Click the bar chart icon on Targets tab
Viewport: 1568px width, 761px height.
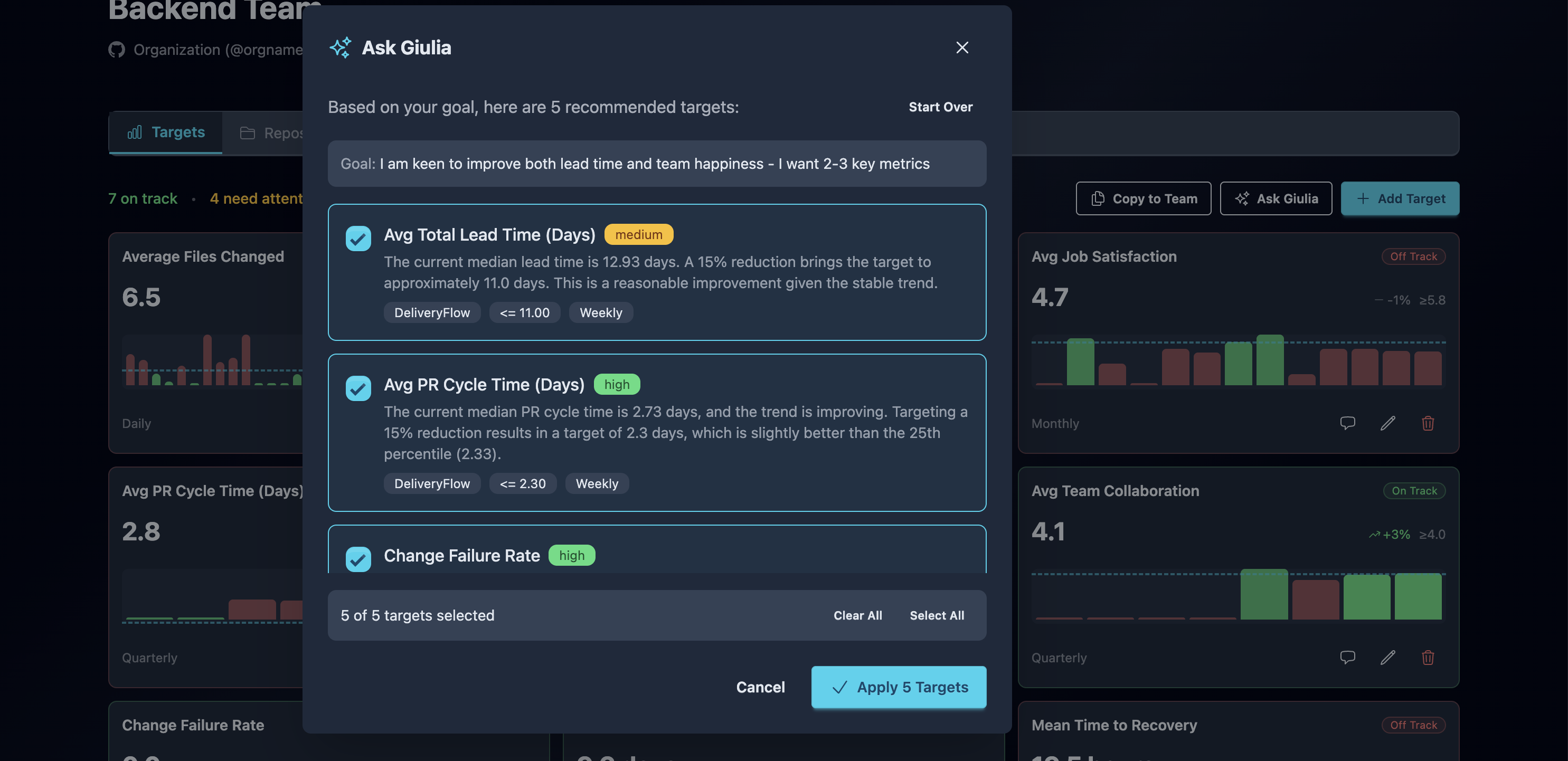click(x=135, y=132)
